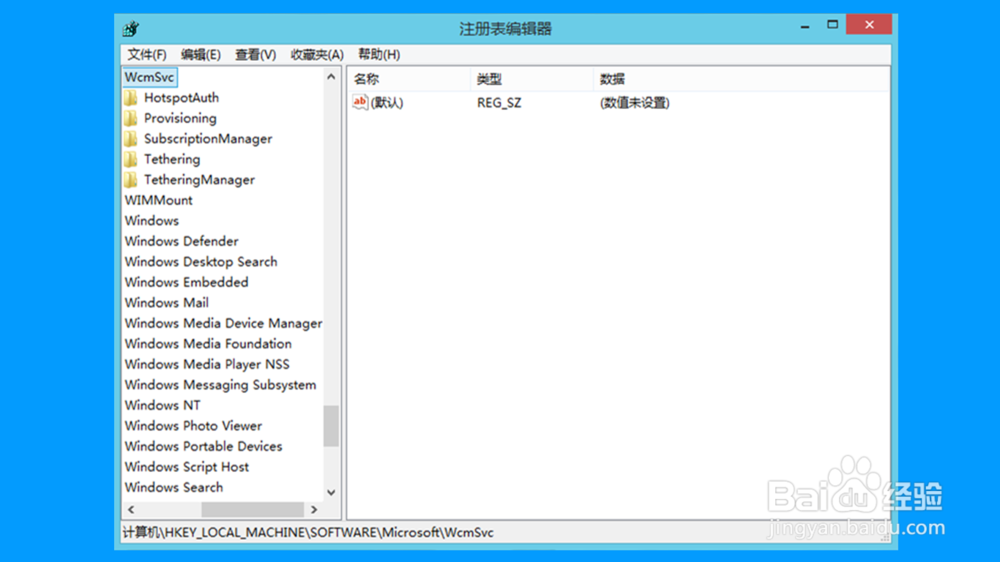Minimize the Registry Editor window
This screenshot has width=1000, height=562.
point(805,26)
